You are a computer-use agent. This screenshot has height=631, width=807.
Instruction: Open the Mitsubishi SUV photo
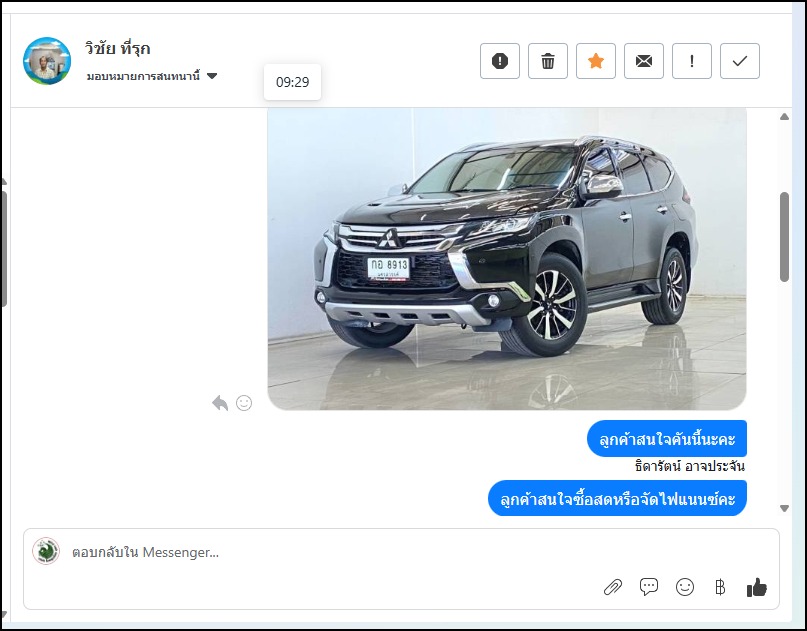tap(507, 259)
